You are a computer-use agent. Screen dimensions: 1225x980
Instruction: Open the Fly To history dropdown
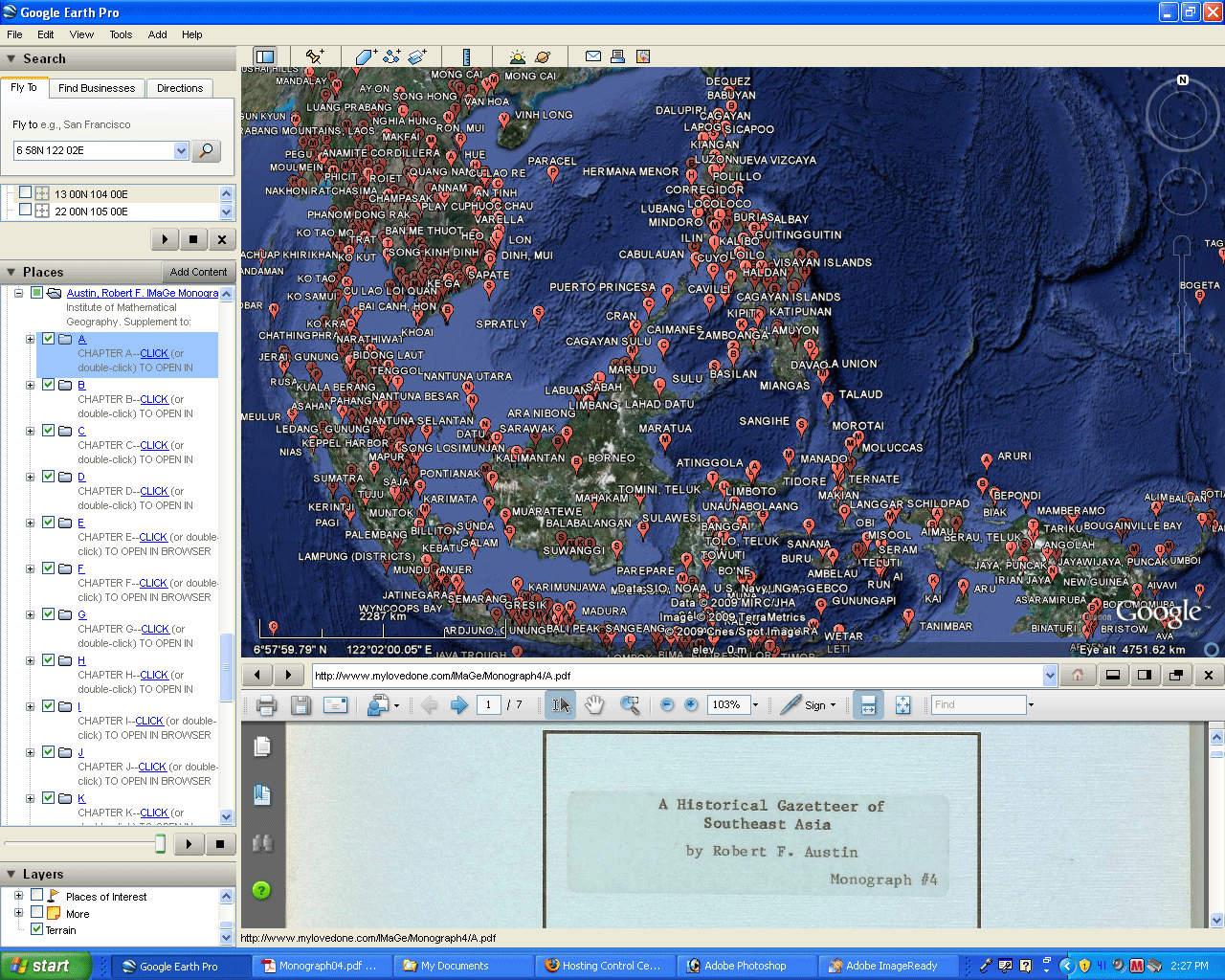tap(182, 150)
